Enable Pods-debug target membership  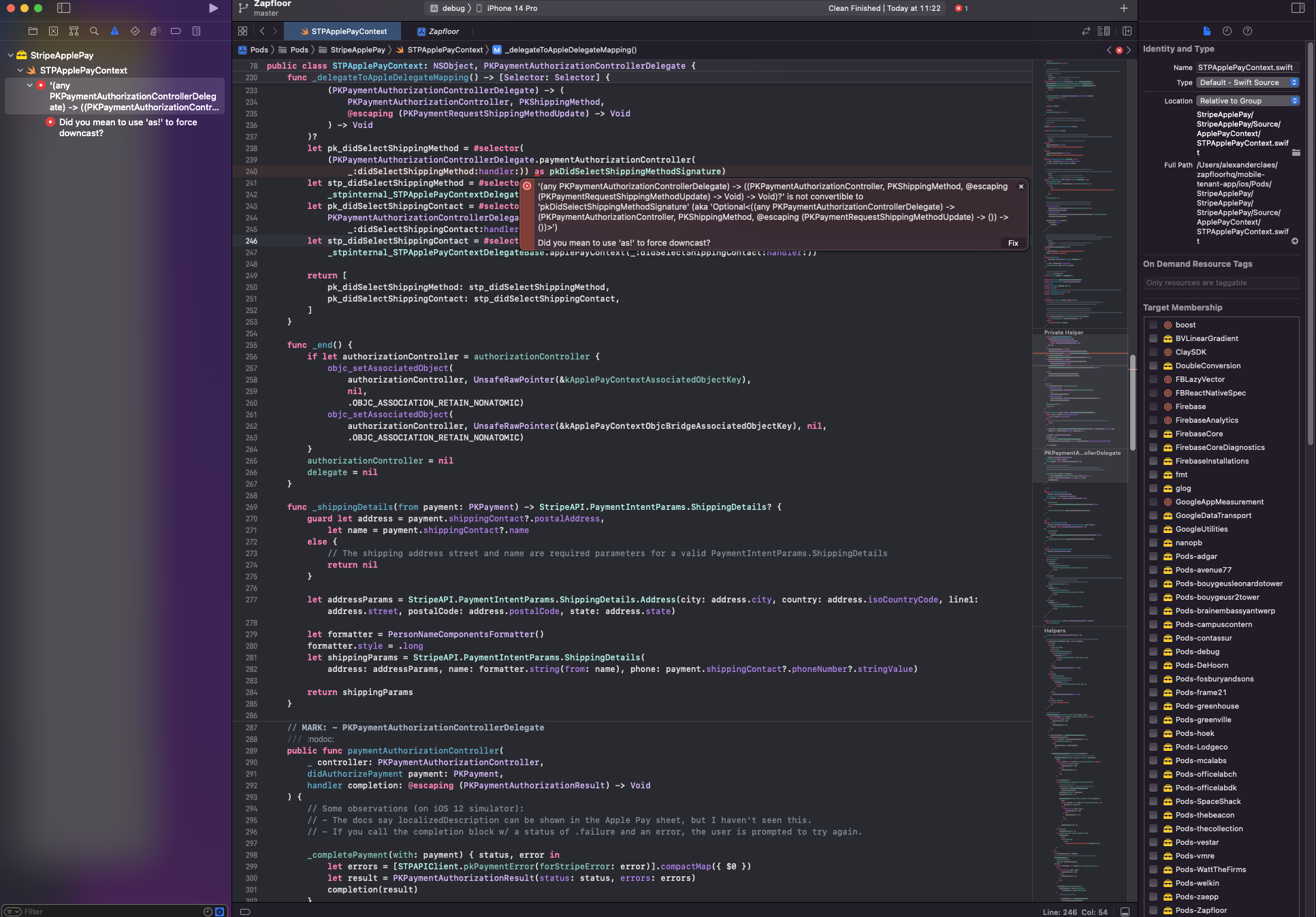point(1153,652)
